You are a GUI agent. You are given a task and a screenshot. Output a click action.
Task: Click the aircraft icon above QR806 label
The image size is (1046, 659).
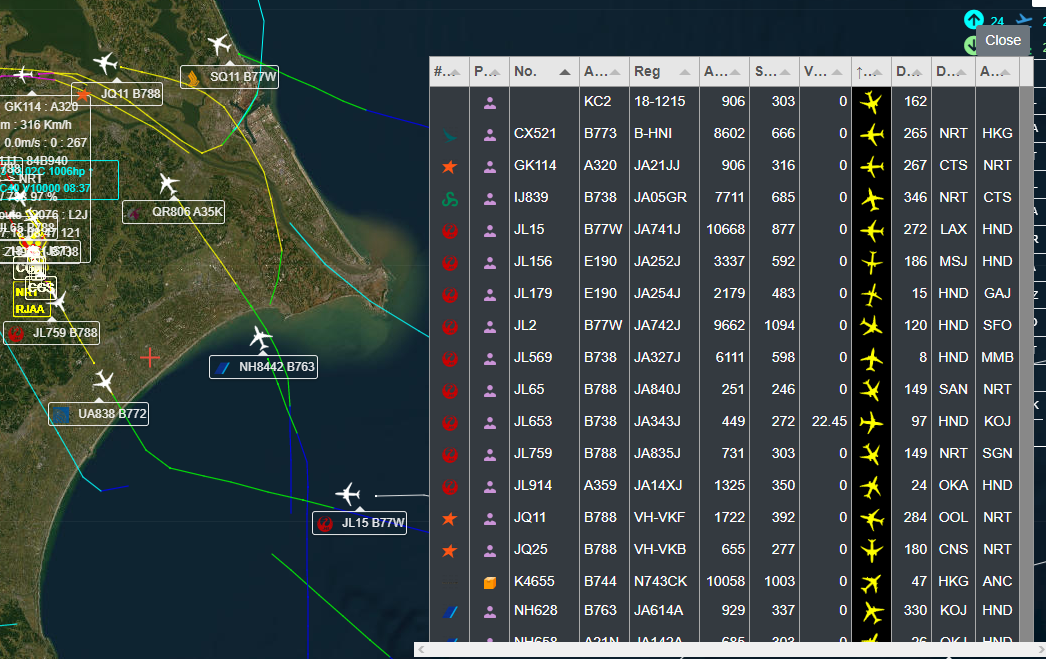(169, 183)
